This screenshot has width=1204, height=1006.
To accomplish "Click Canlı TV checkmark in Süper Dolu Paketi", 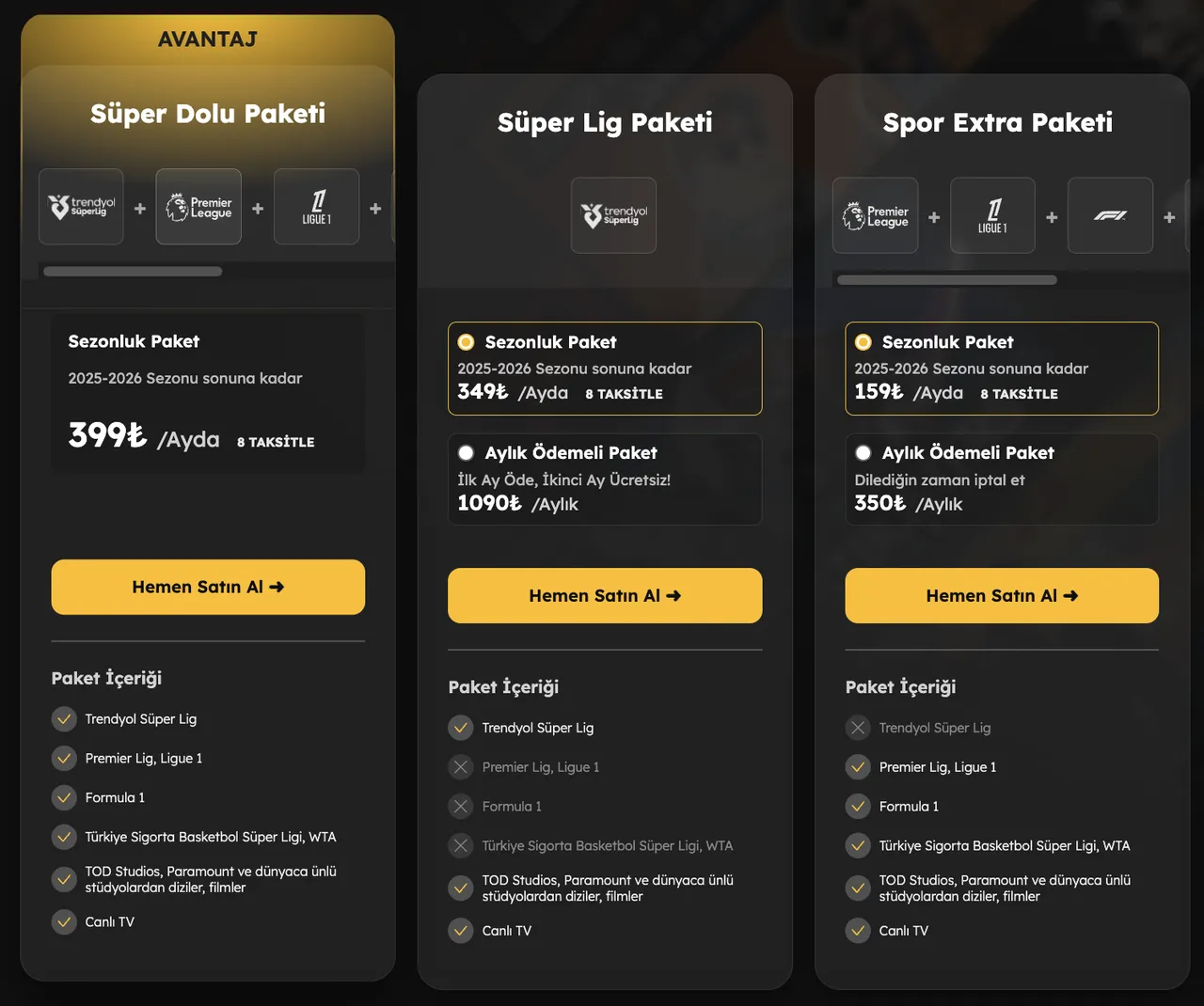I will coord(64,922).
